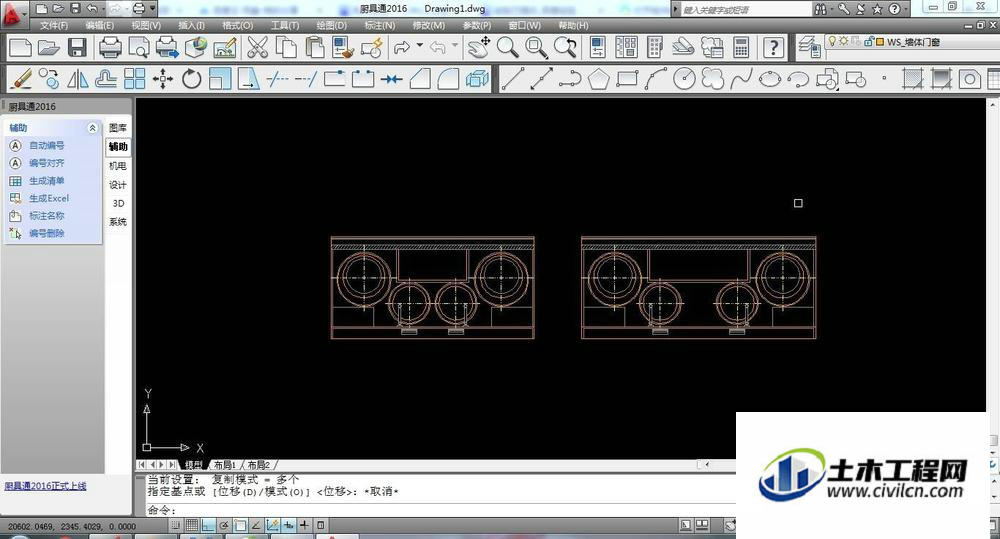Select the Revision Cloud tool
The image size is (1000, 539).
pyautogui.click(x=713, y=79)
